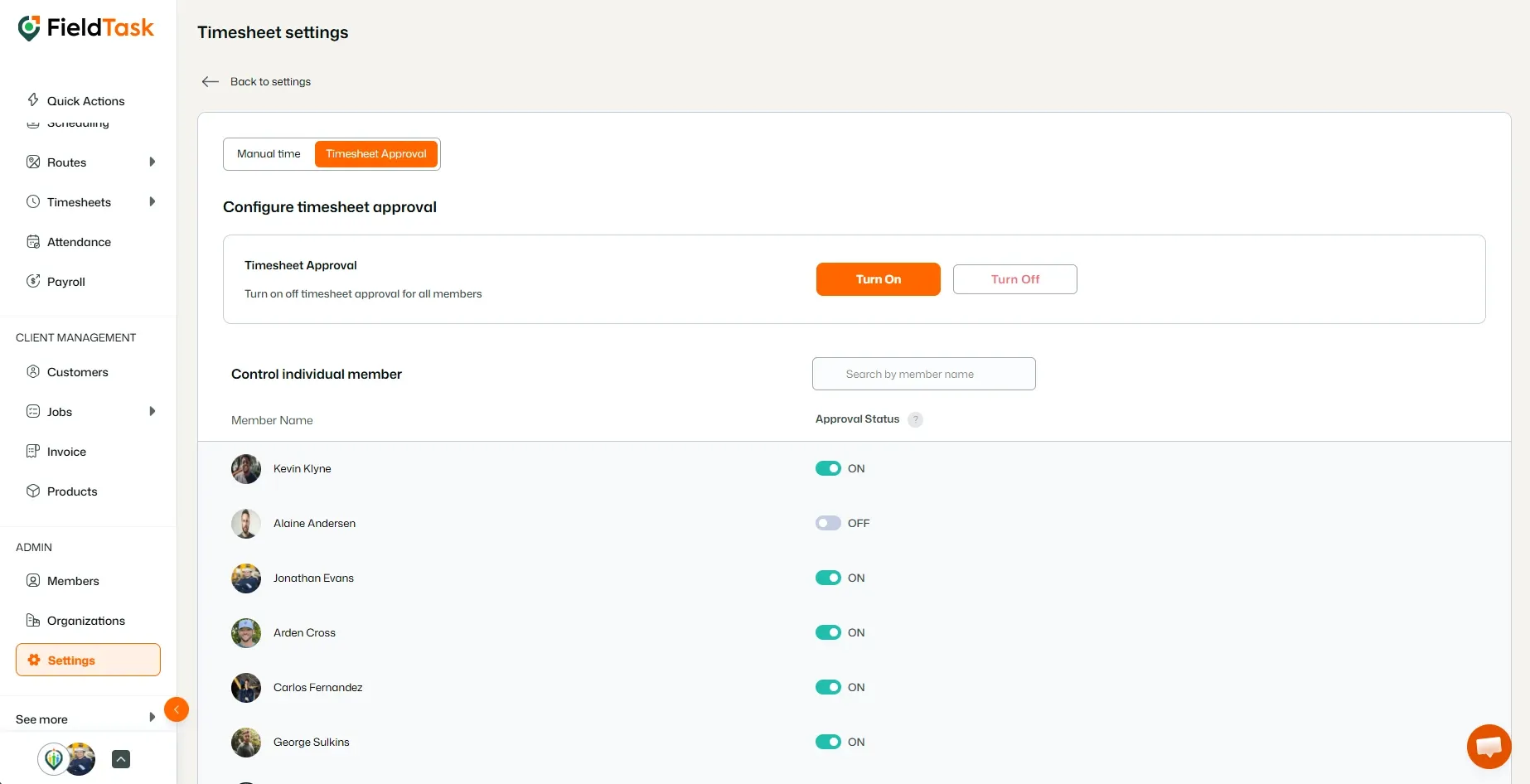Click the George Sulkins name
Viewport: 1530px width, 784px height.
[x=312, y=742]
